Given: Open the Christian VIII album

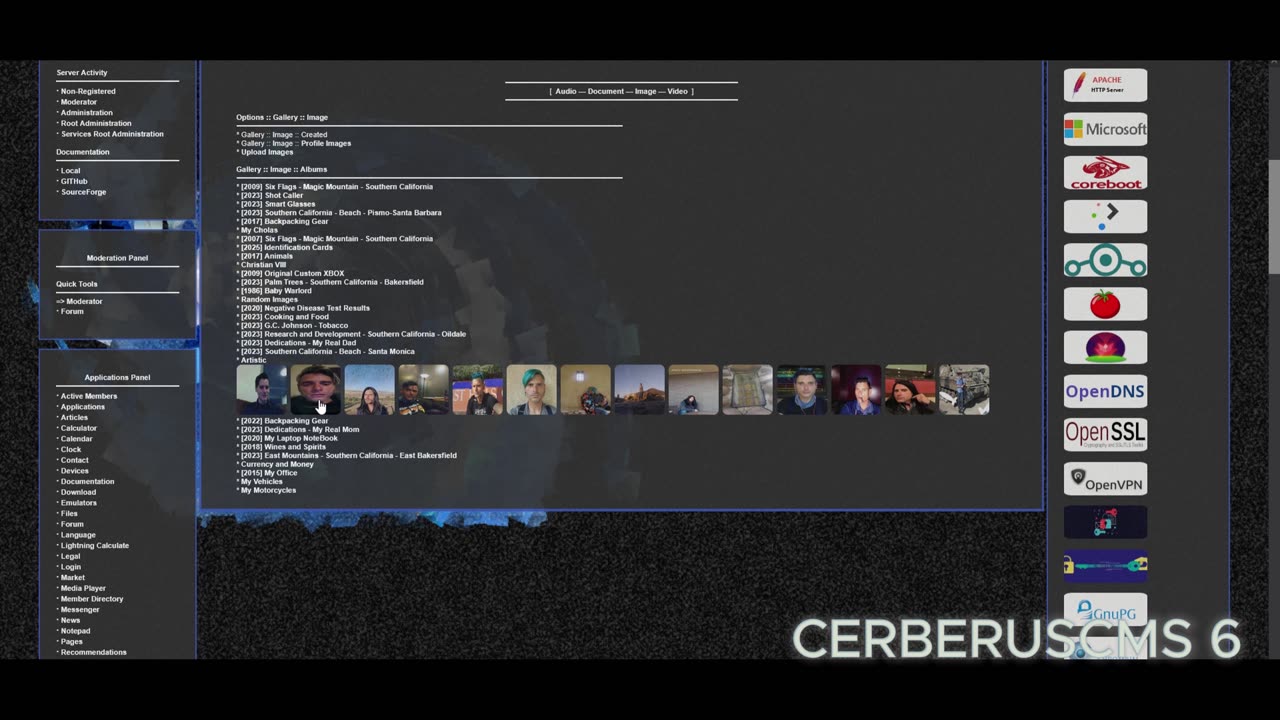Looking at the screenshot, I should [263, 265].
